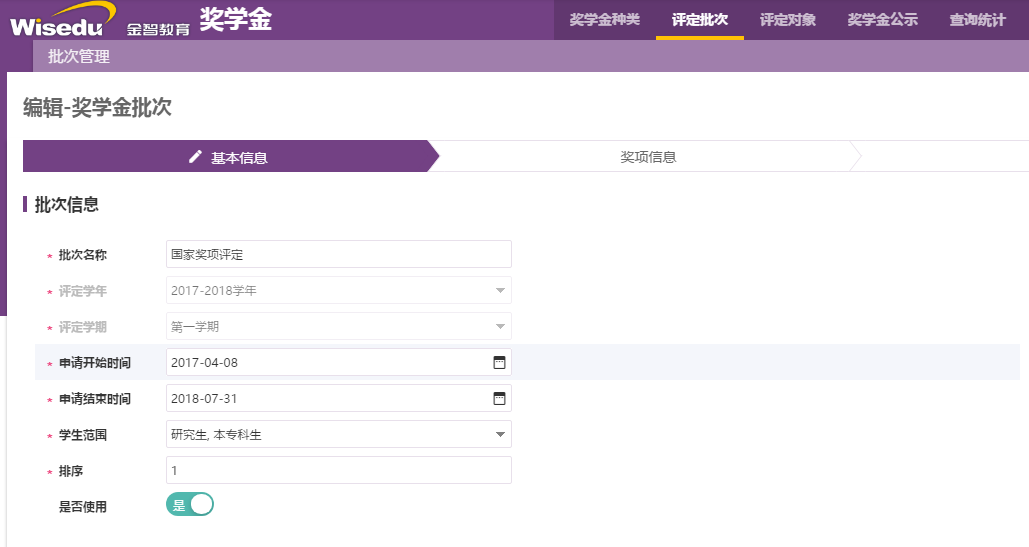Click the 批次管理 submenu link
1029x547 pixels.
tap(79, 56)
